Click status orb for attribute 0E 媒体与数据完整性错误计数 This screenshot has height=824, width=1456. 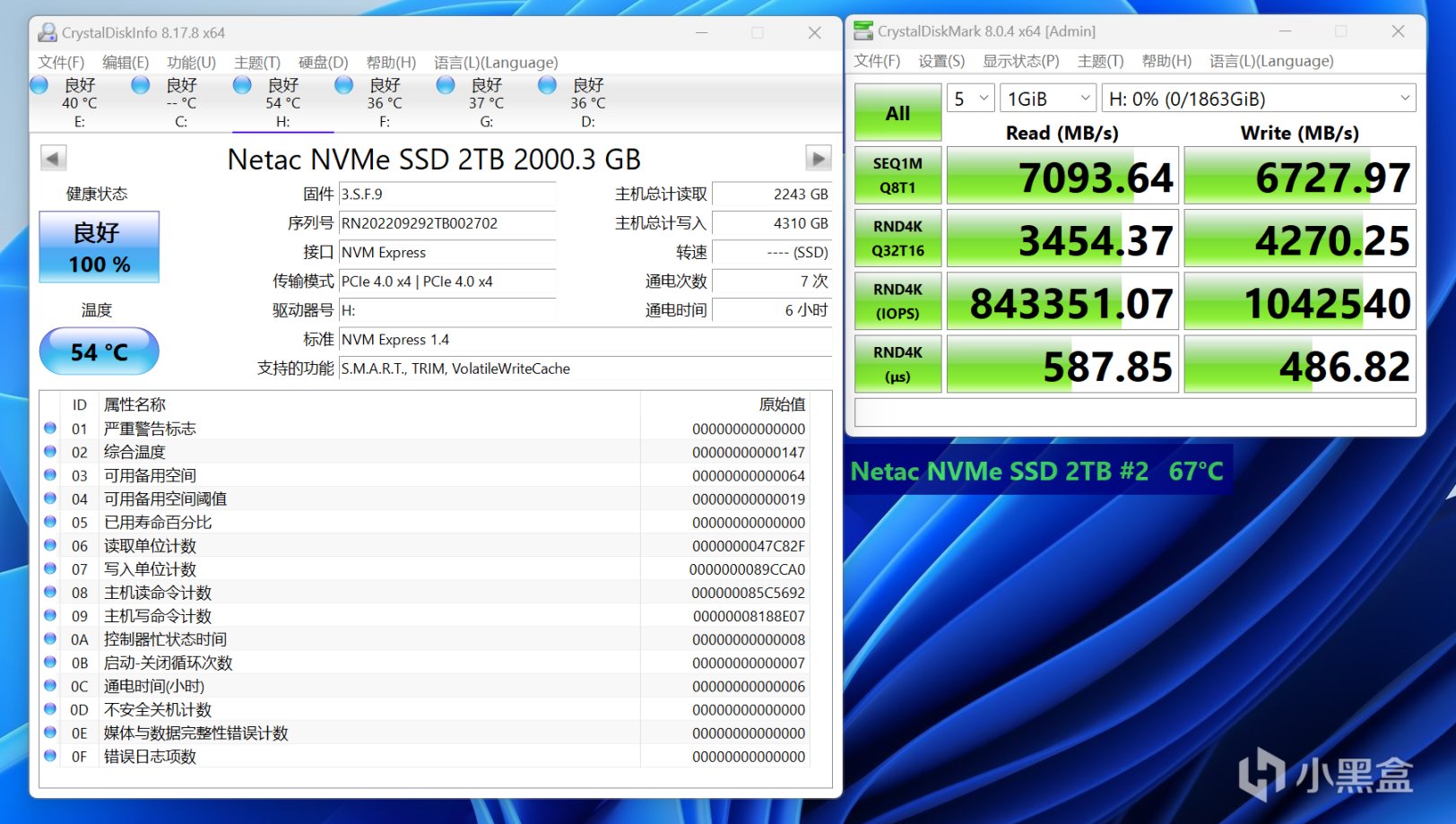[50, 732]
